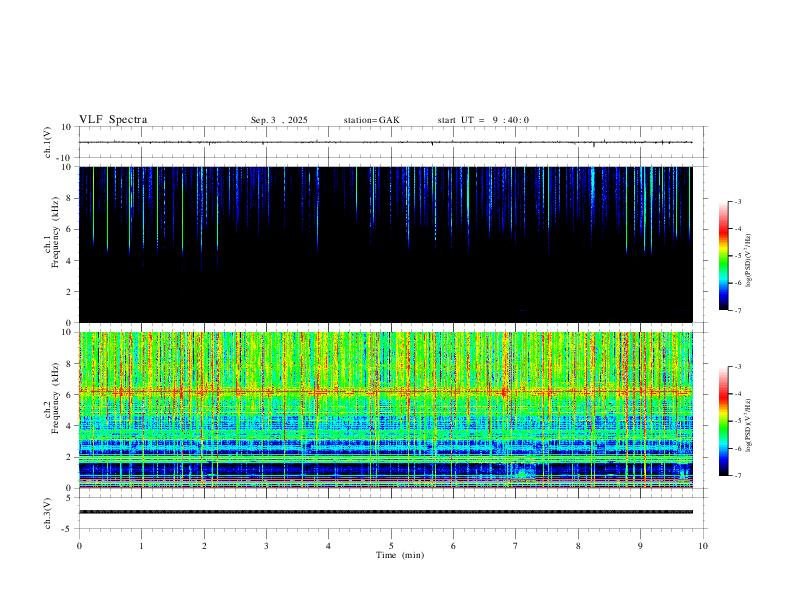Click time axis tick label "0"

[x=79, y=546]
